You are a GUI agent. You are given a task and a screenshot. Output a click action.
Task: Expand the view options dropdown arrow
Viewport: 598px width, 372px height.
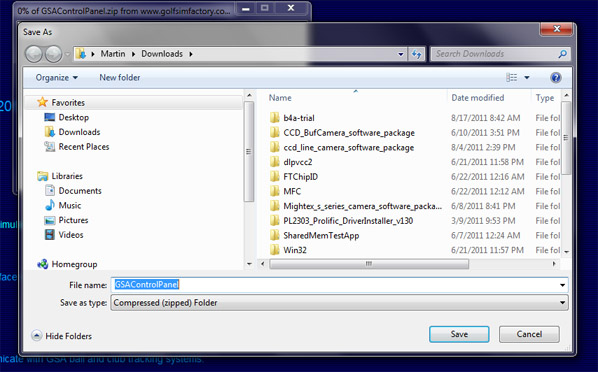(527, 77)
